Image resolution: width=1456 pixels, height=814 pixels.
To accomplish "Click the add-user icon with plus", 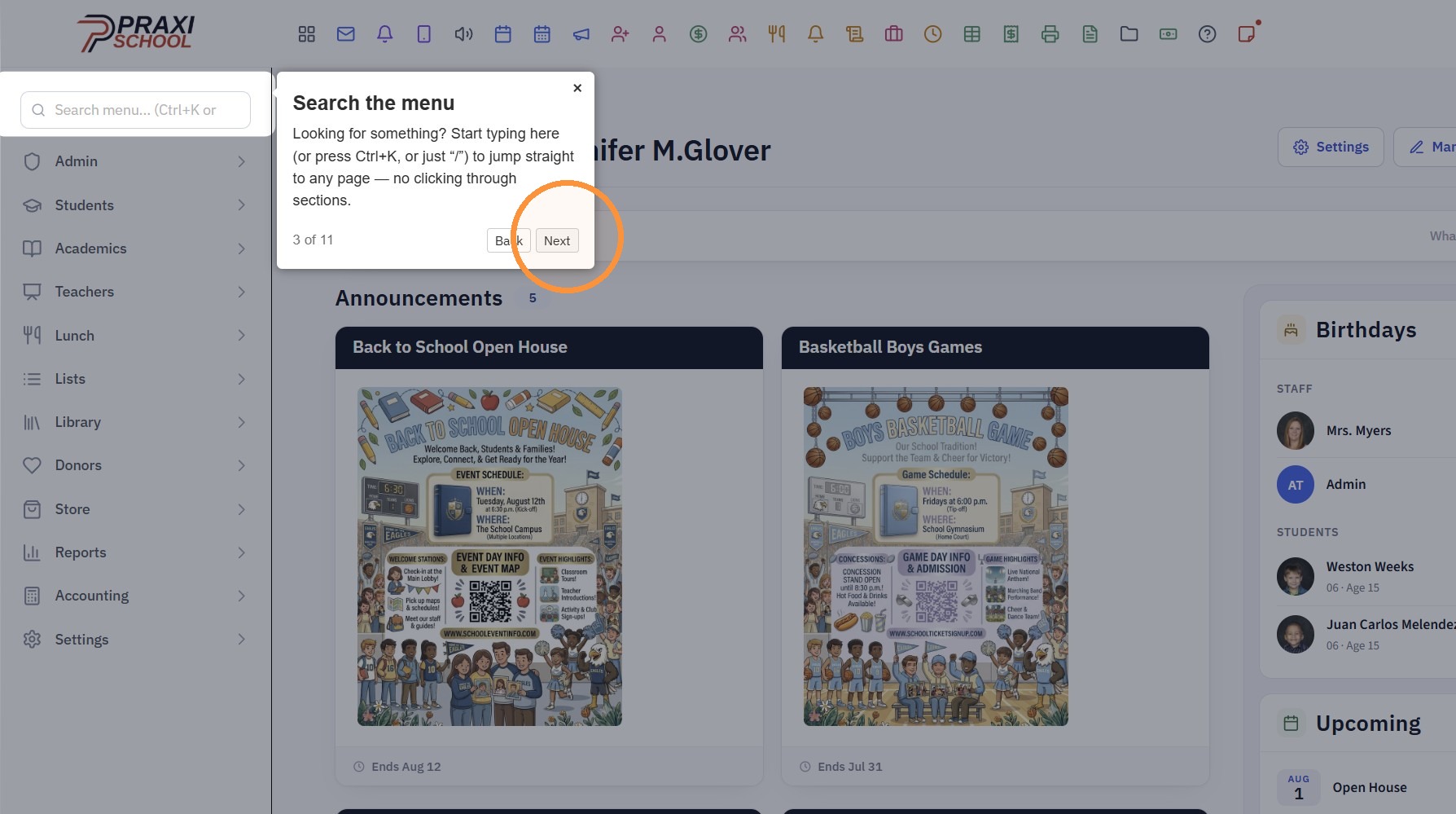I will 621,34.
